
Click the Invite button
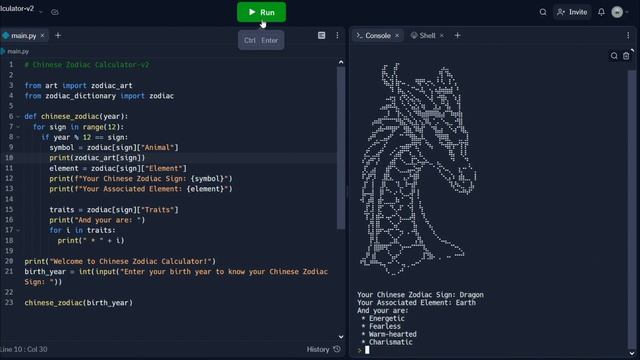572,12
